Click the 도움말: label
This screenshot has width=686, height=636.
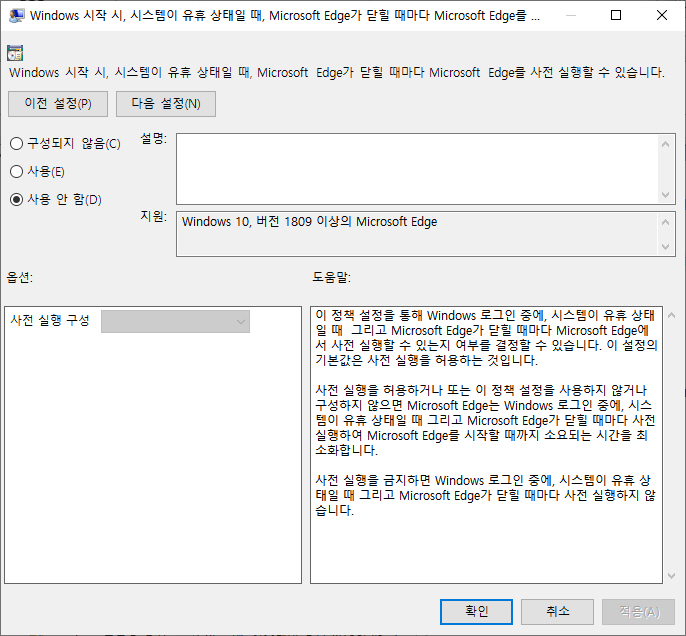(x=331, y=277)
